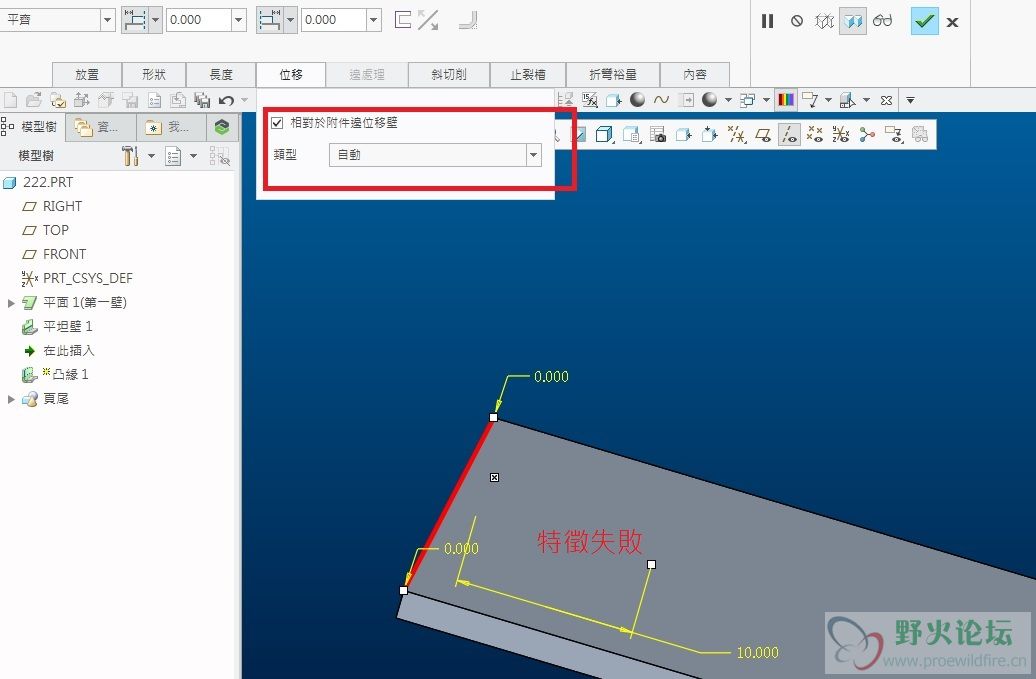Click the flip direction arrows icon
The height and width of the screenshot is (679, 1036).
point(428,20)
